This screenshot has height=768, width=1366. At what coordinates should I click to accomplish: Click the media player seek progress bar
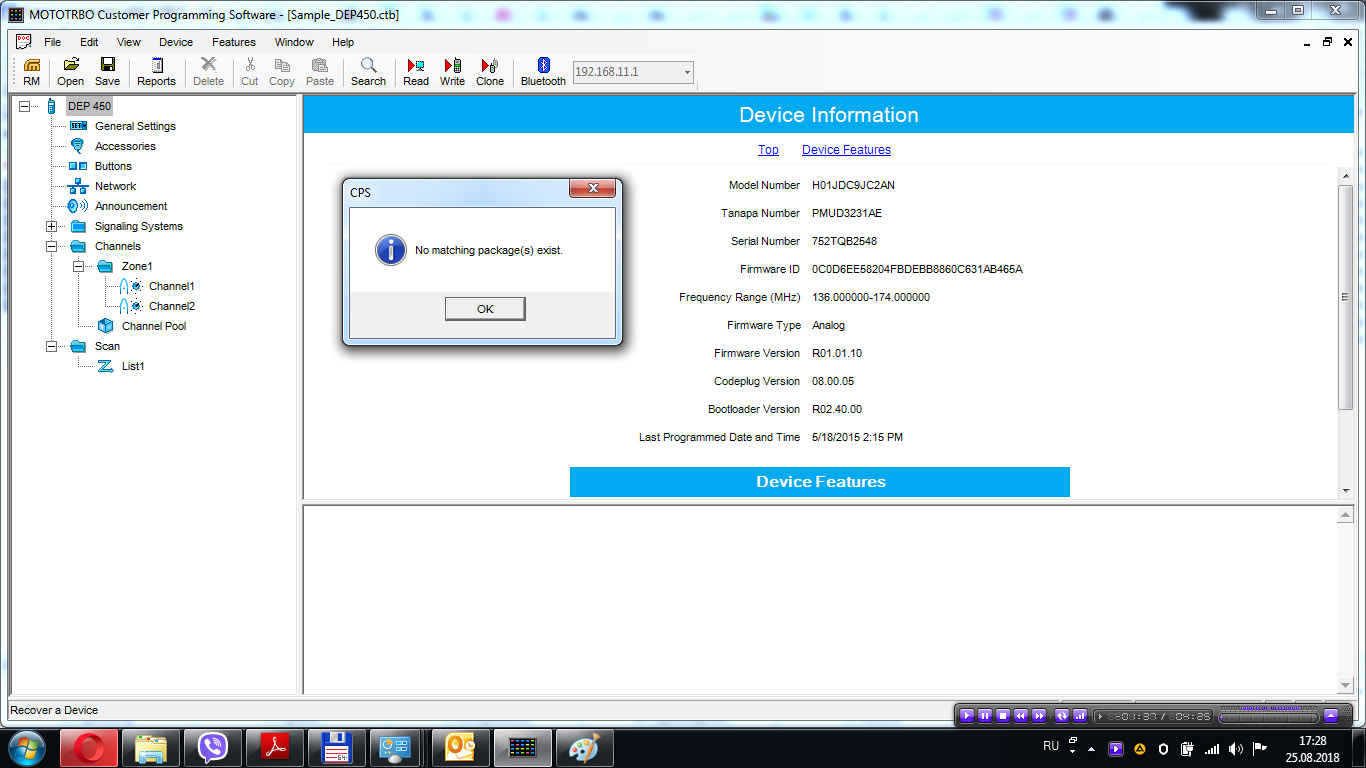[1267, 717]
